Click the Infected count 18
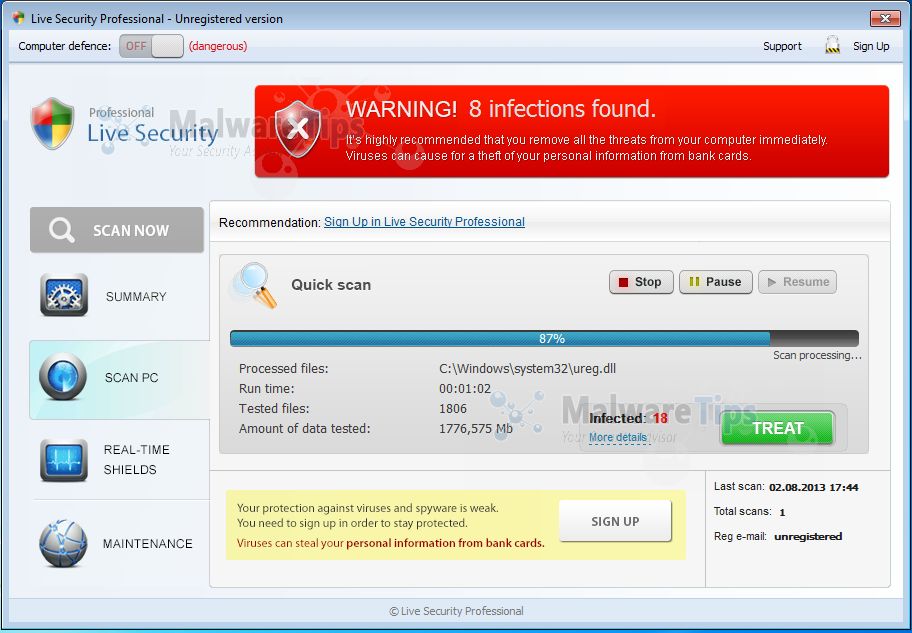The width and height of the screenshot is (912, 633). 660,418
